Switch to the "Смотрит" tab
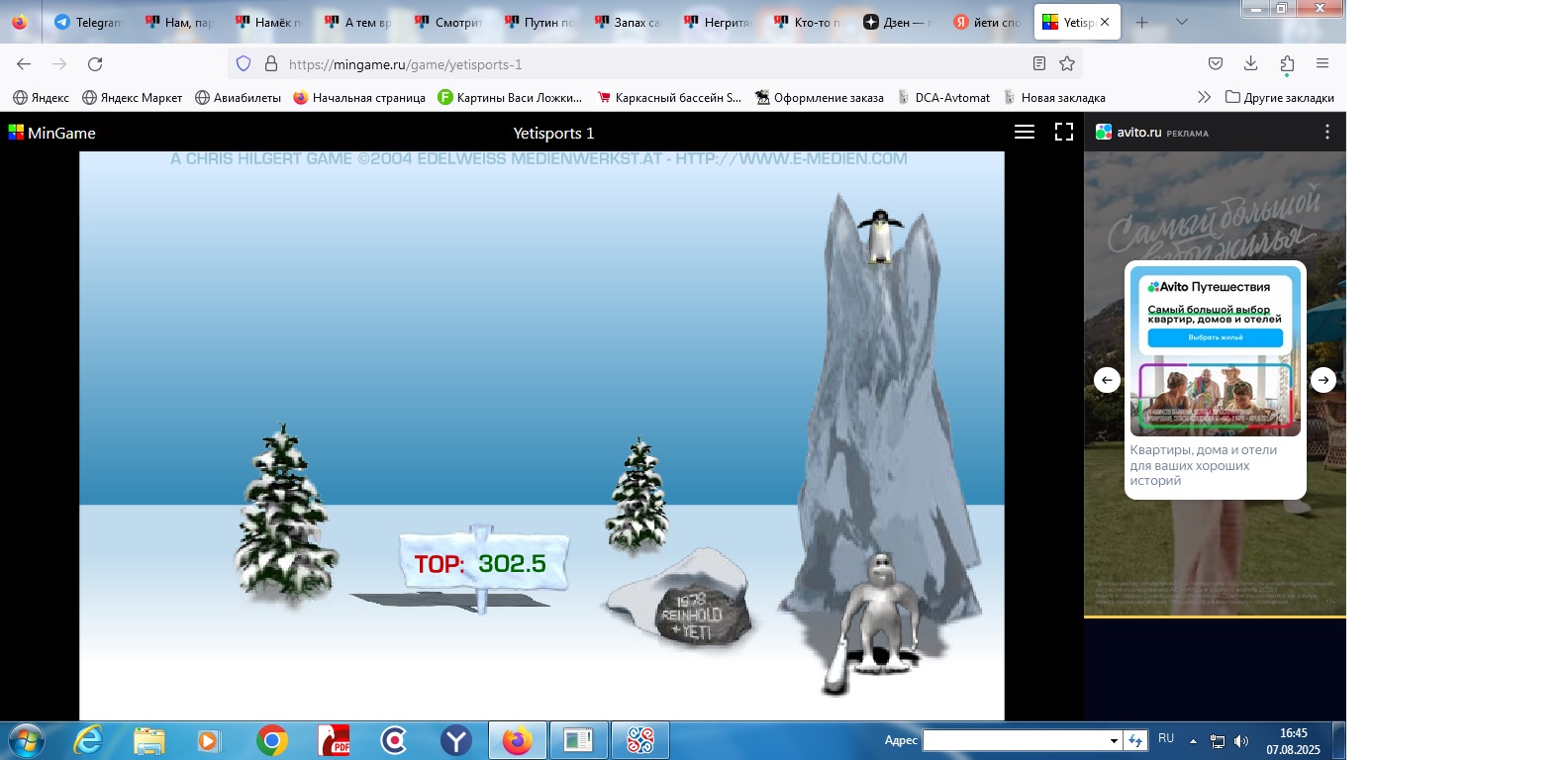This screenshot has height=760, width=1568. pyautogui.click(x=449, y=22)
